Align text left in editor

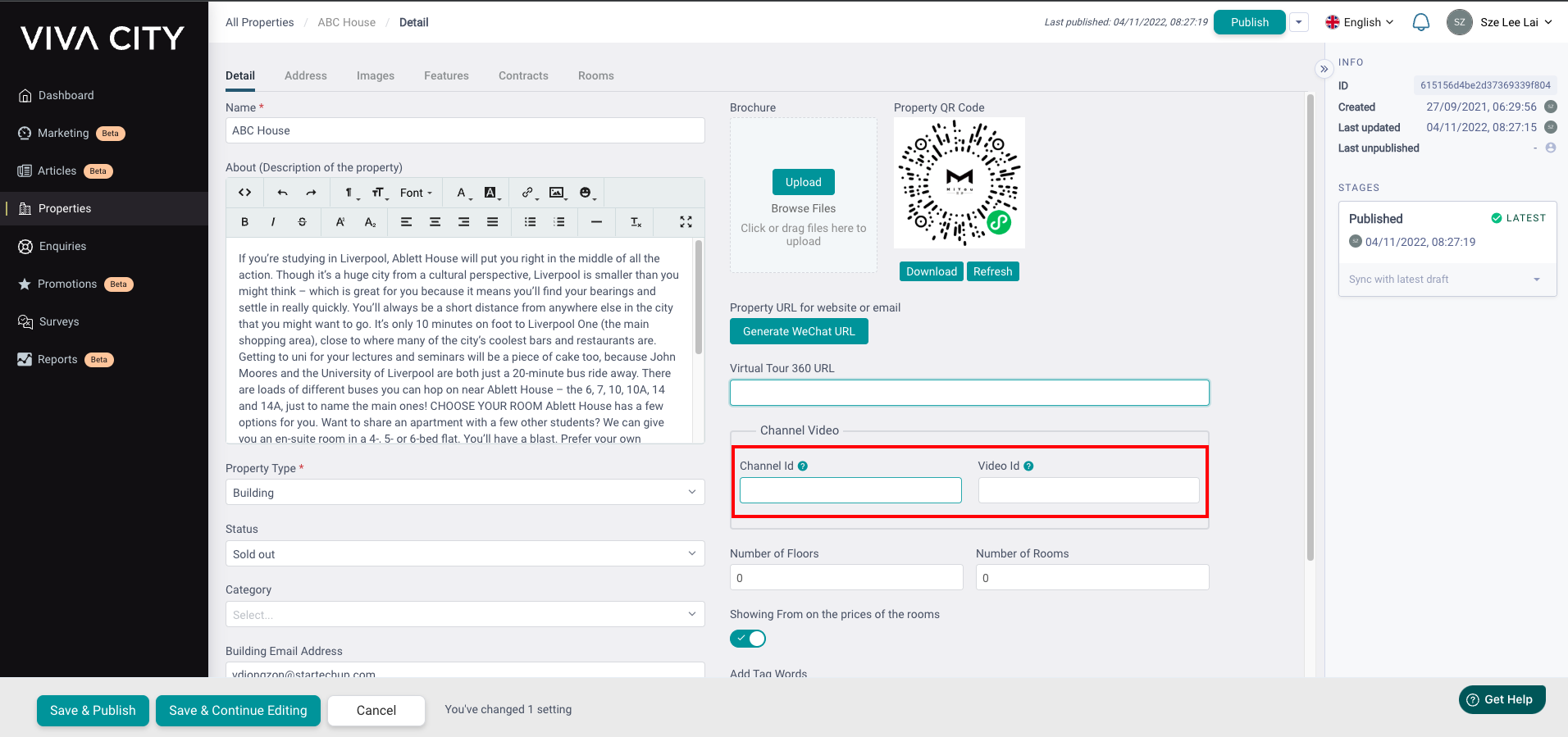pos(406,222)
